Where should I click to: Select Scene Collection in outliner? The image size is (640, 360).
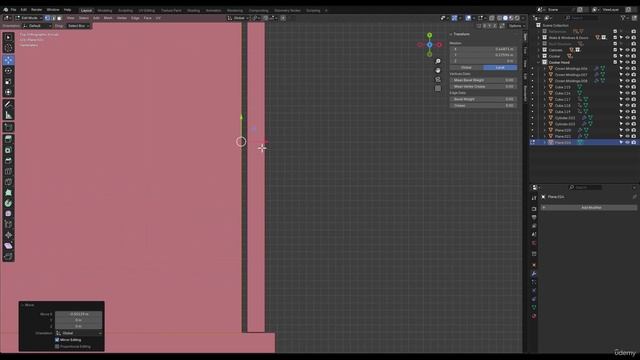click(555, 25)
